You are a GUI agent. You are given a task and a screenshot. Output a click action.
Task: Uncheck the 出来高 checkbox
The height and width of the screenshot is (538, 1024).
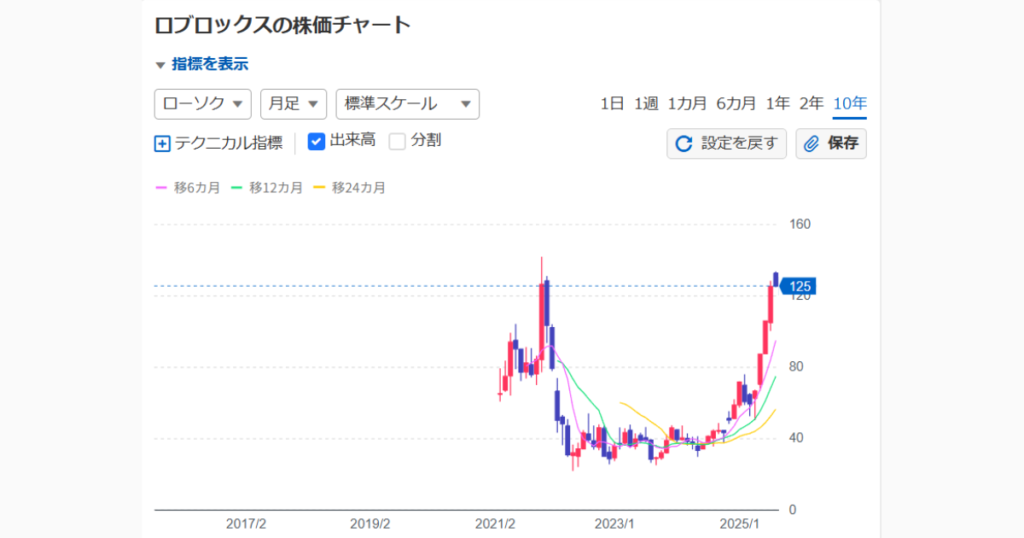[316, 141]
